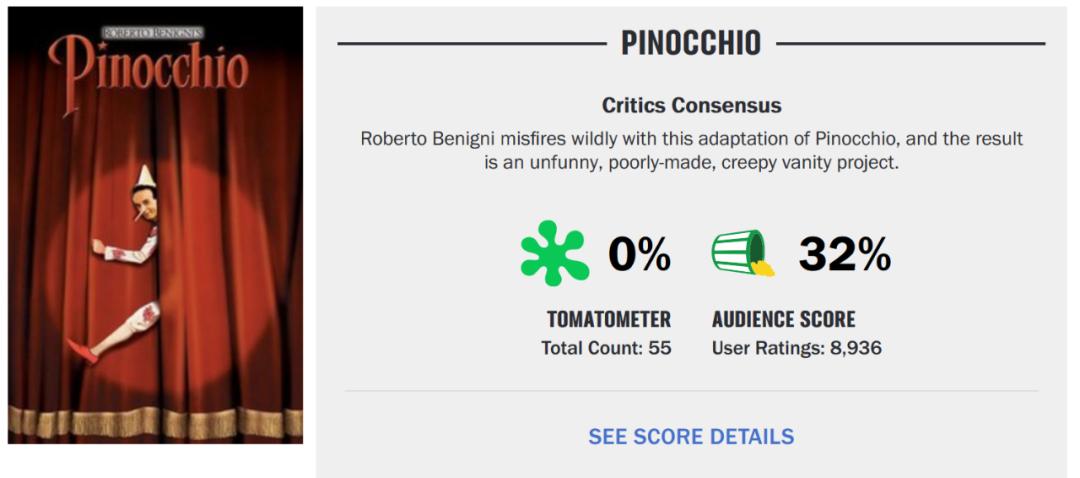Select the 0% Tomatometer score
The width and height of the screenshot is (1080, 478).
click(x=640, y=256)
